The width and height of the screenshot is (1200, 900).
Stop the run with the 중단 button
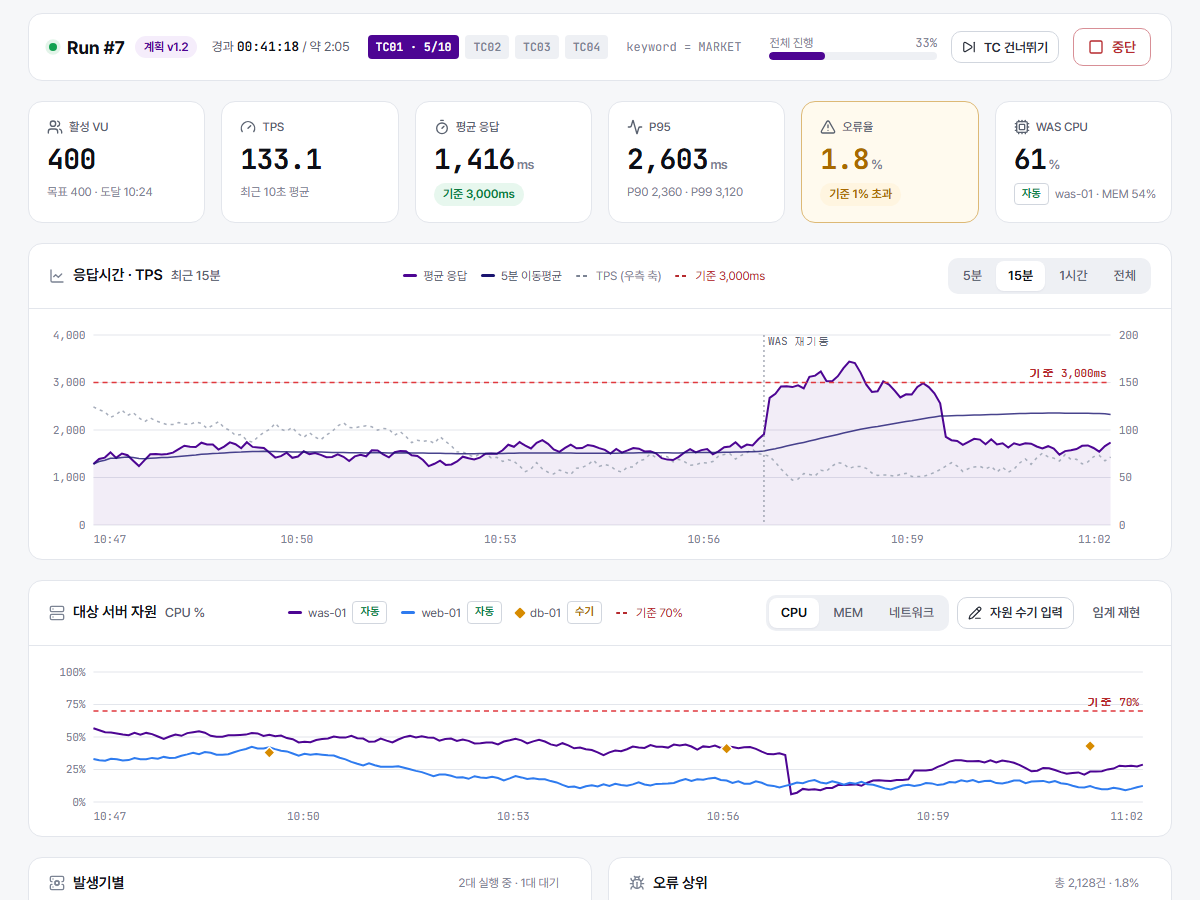coord(1112,47)
